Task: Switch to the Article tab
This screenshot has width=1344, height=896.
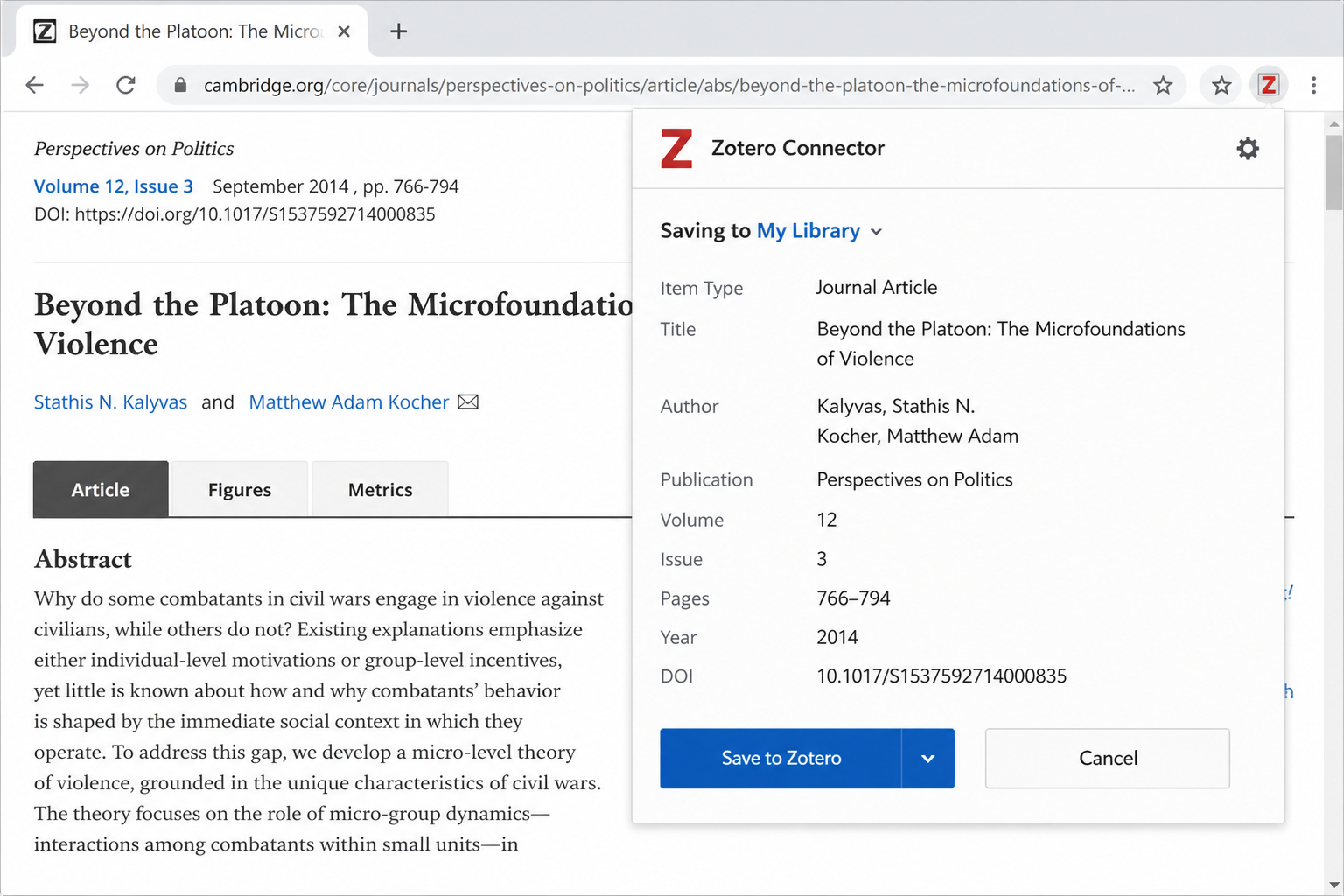Action: (x=101, y=489)
